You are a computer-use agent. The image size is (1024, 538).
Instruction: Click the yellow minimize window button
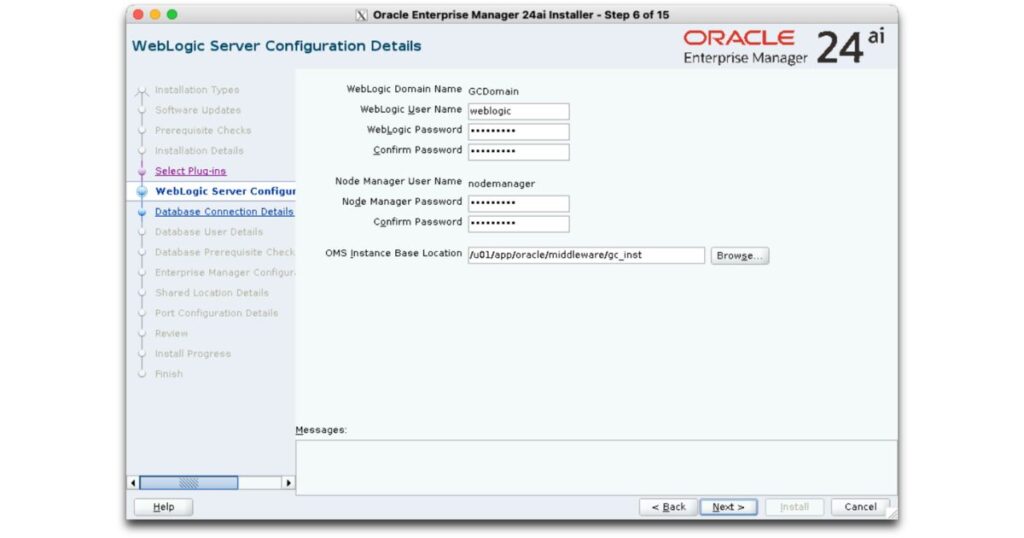[x=155, y=14]
